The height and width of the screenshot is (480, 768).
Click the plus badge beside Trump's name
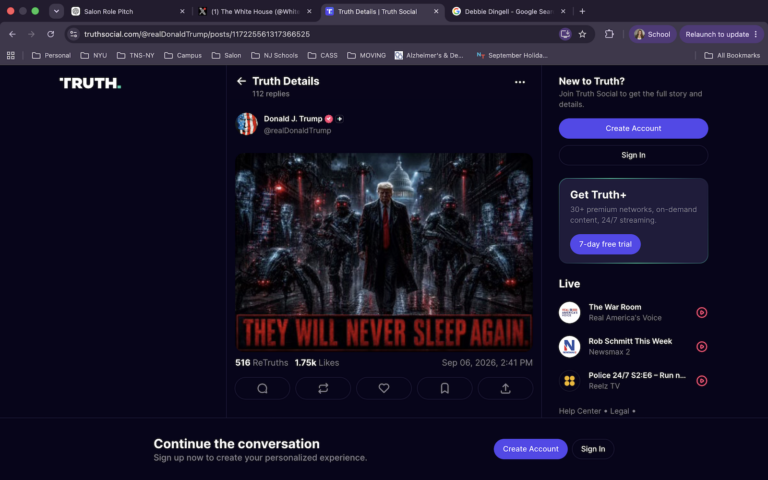click(x=339, y=119)
